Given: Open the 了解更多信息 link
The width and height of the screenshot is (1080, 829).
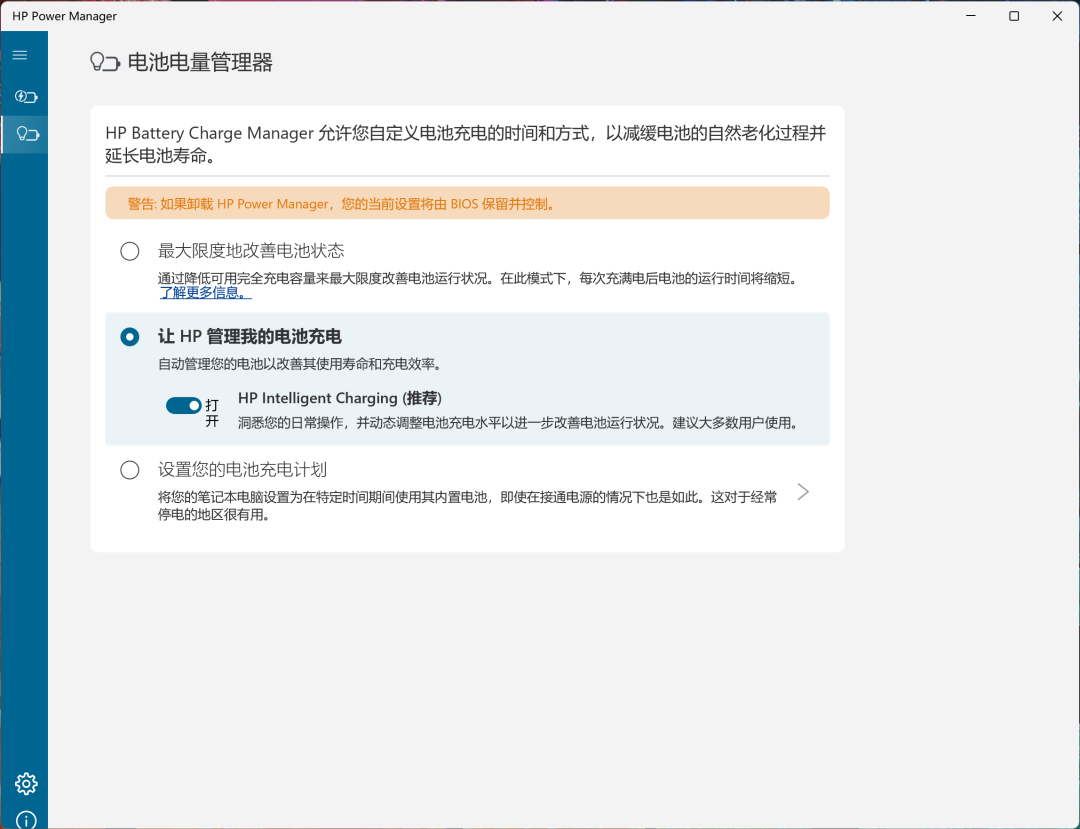Looking at the screenshot, I should pos(205,293).
